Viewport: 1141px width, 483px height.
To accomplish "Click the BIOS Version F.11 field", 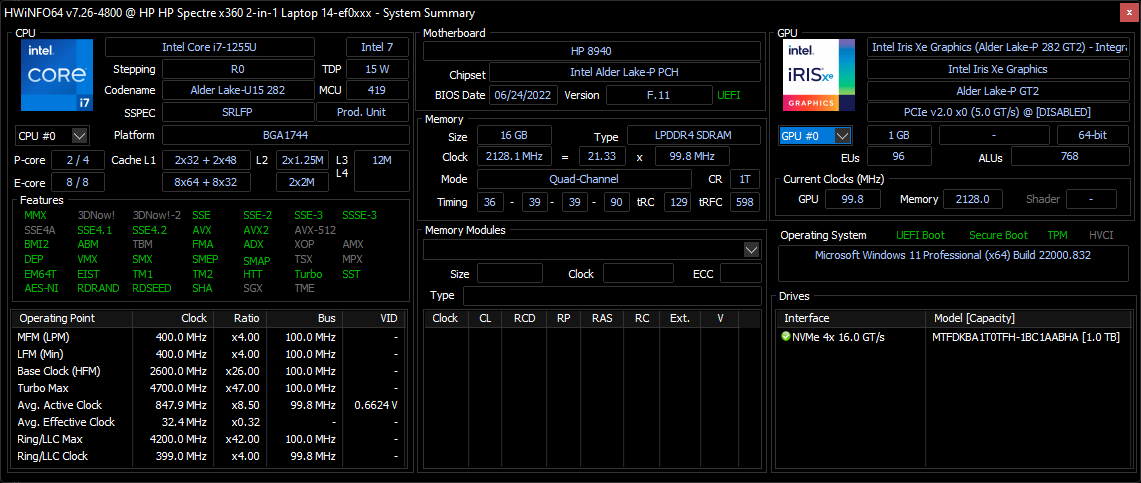I will coord(659,95).
